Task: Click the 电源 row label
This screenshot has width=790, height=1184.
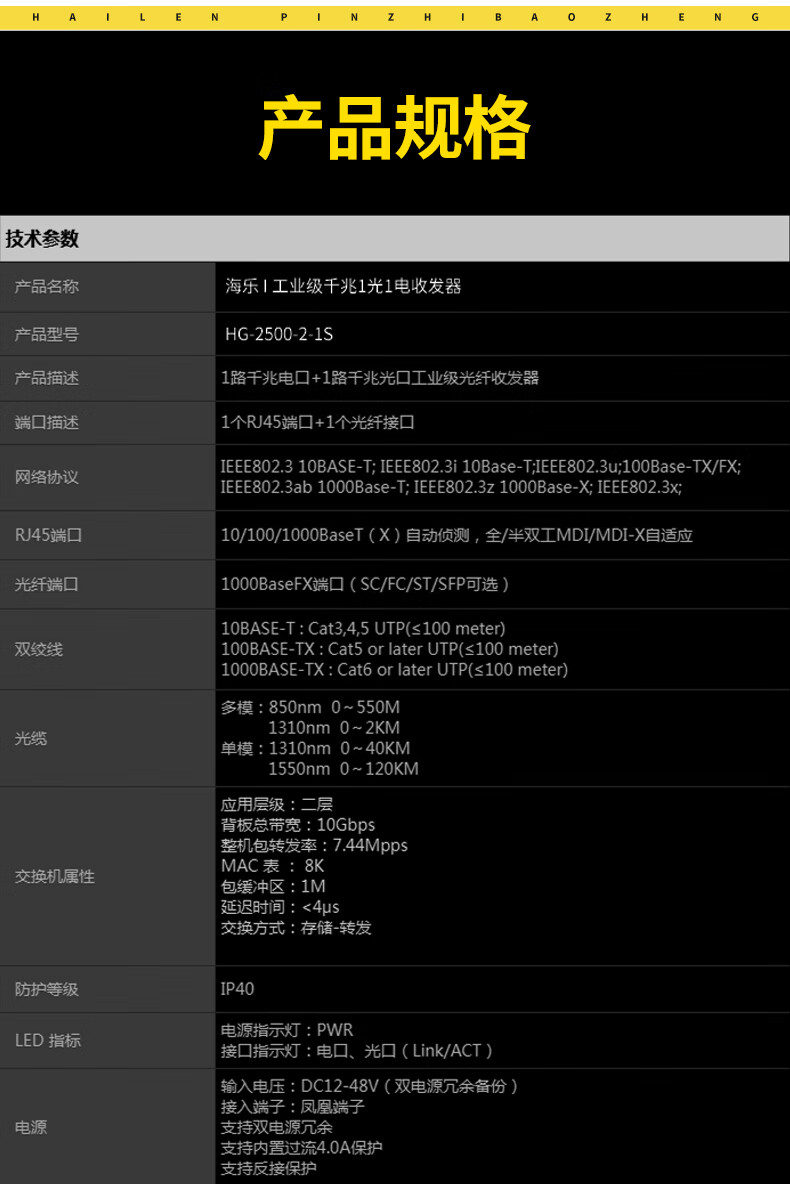Action: [31, 1127]
